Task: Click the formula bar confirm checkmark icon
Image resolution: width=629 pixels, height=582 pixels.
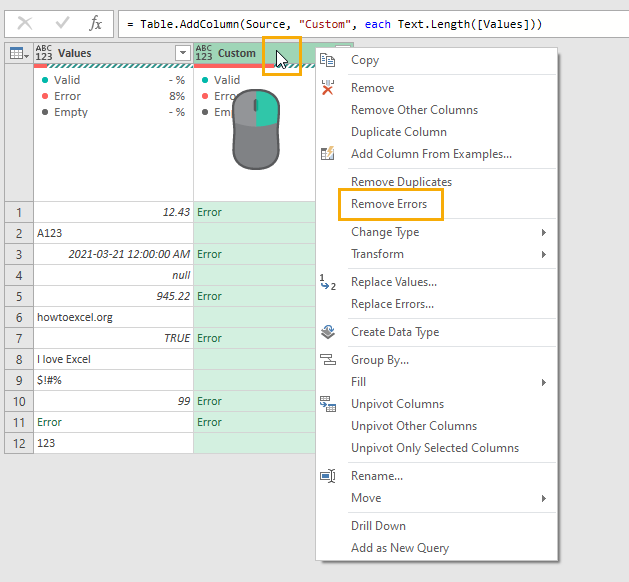Action: pyautogui.click(x=62, y=23)
